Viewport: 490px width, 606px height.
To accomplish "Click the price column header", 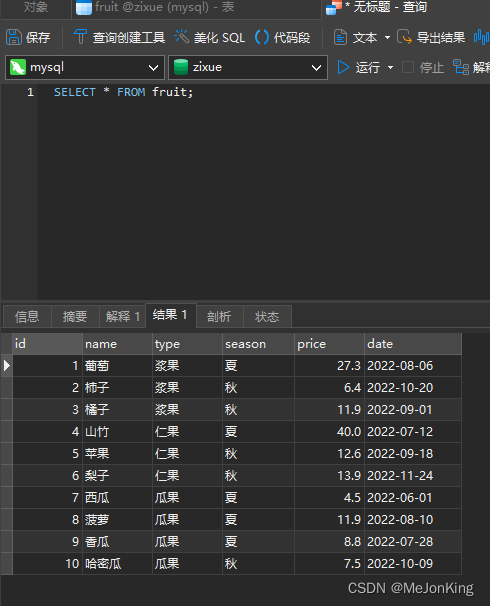I will (329, 344).
